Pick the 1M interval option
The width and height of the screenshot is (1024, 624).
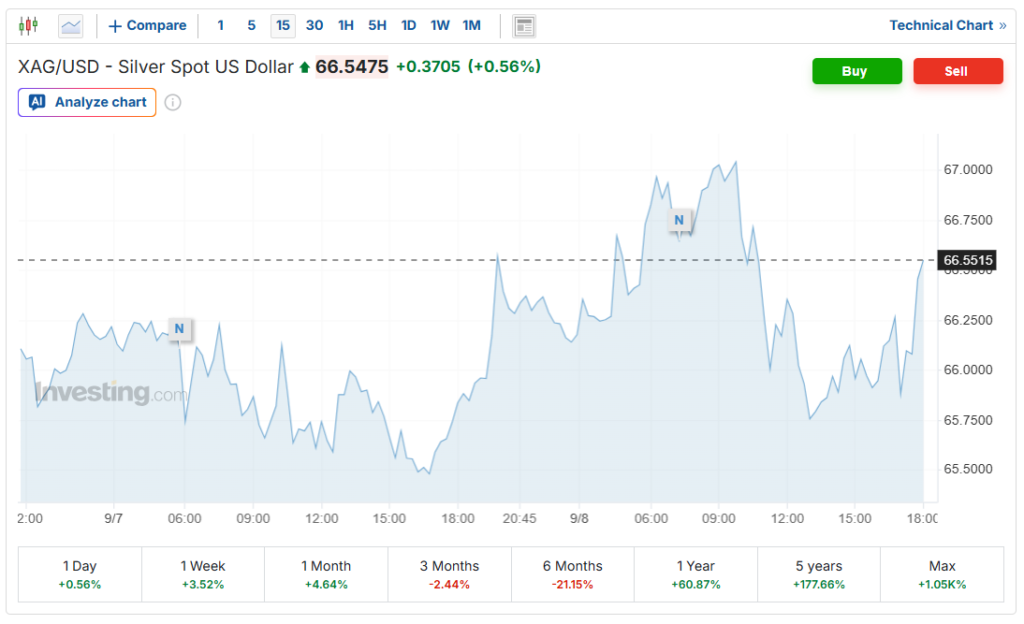pos(472,25)
